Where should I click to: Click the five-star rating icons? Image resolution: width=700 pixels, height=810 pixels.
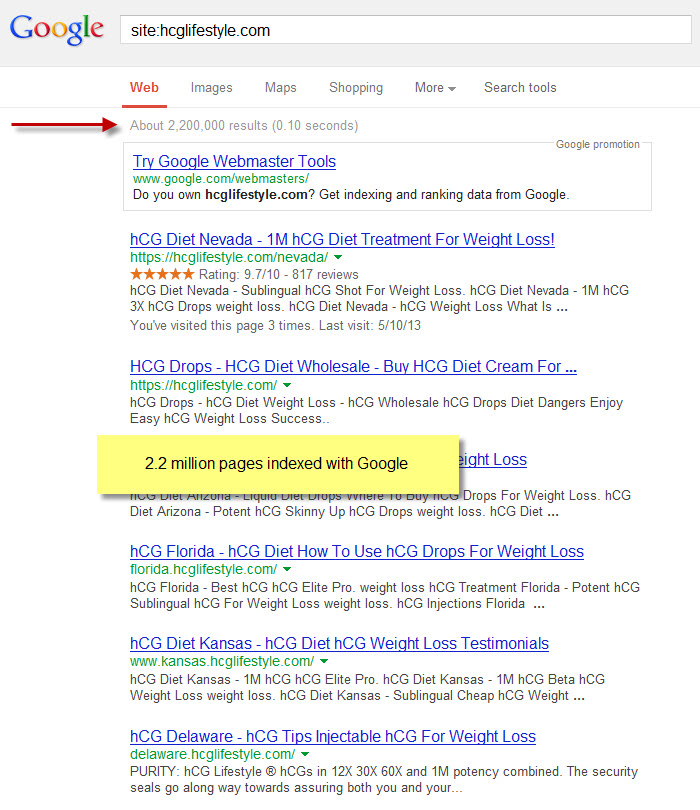pyautogui.click(x=162, y=274)
